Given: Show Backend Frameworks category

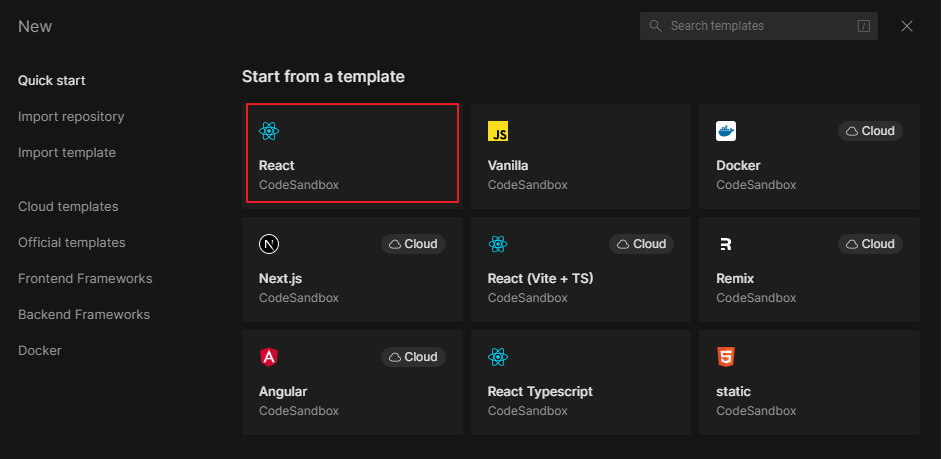Looking at the screenshot, I should click(x=84, y=314).
